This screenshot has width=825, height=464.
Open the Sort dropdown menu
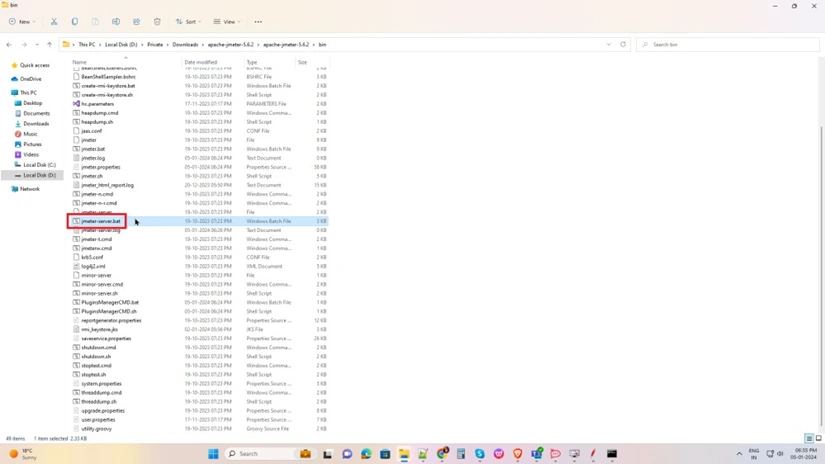point(187,21)
